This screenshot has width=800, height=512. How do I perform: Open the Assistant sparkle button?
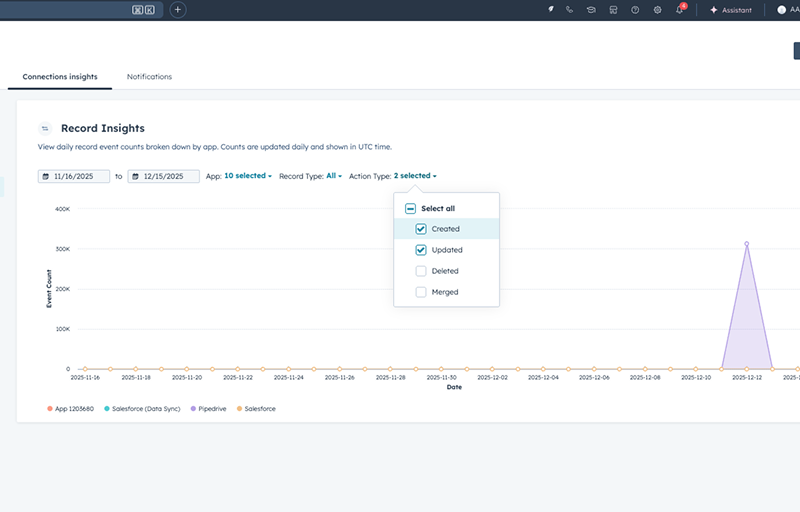[731, 10]
